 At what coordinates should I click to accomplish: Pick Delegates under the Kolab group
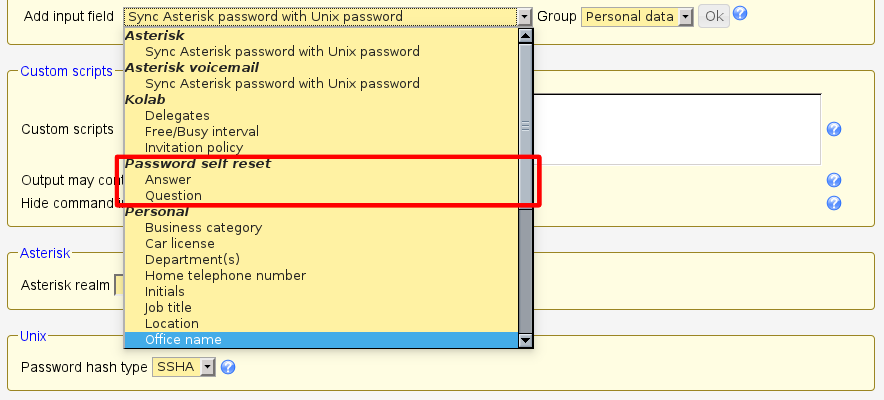click(177, 116)
